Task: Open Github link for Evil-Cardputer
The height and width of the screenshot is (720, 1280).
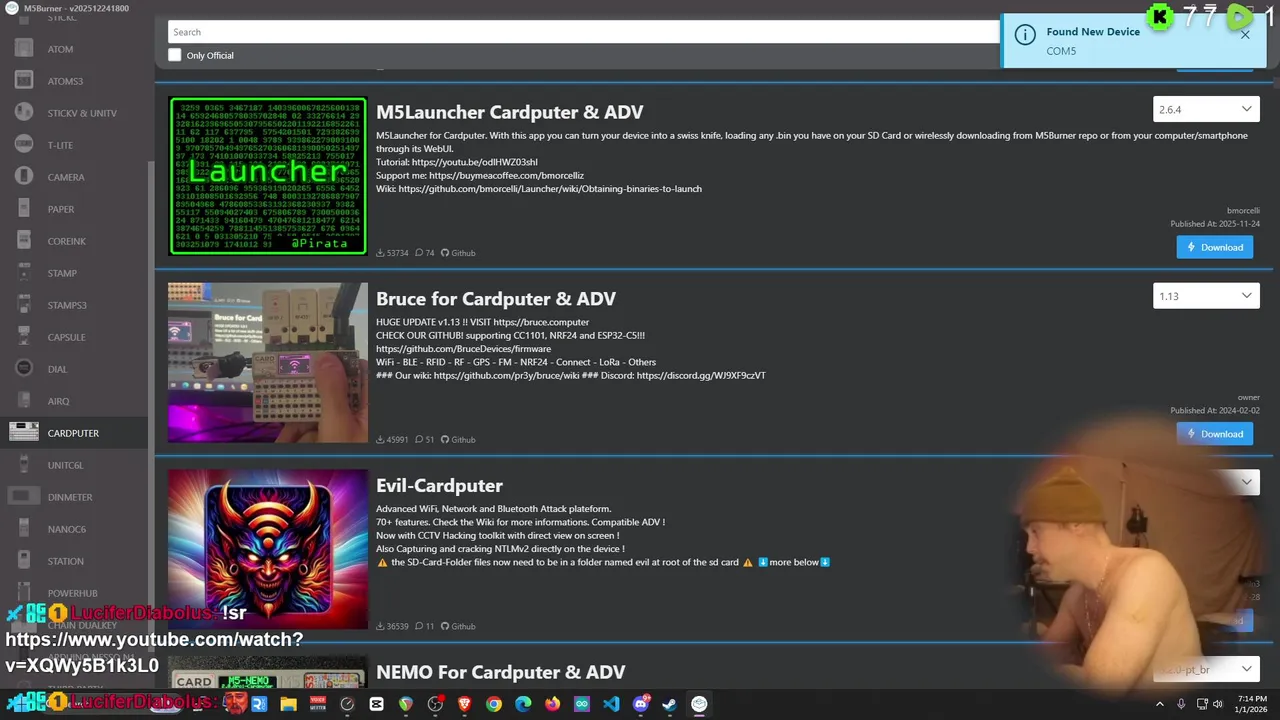Action: tap(458, 627)
